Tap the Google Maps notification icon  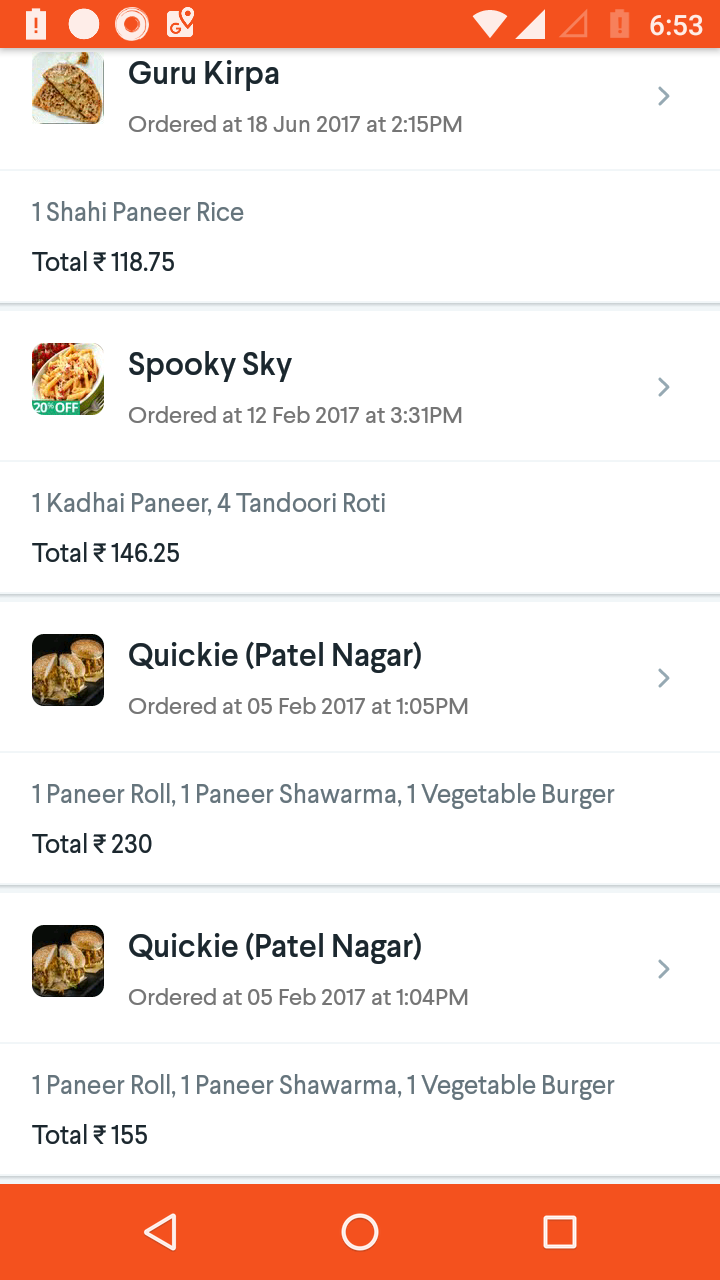[180, 23]
